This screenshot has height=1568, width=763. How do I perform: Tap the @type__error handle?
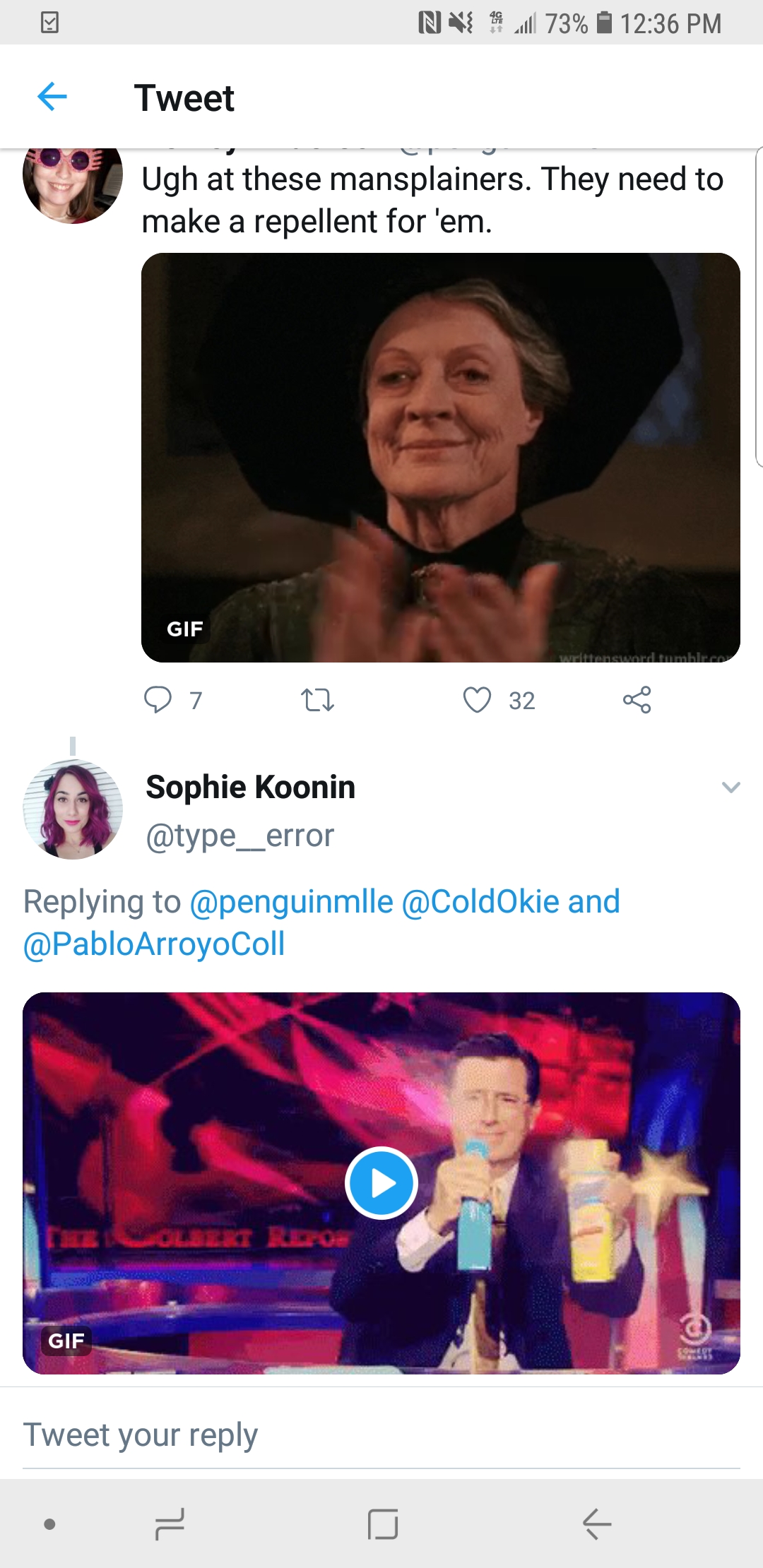239,836
